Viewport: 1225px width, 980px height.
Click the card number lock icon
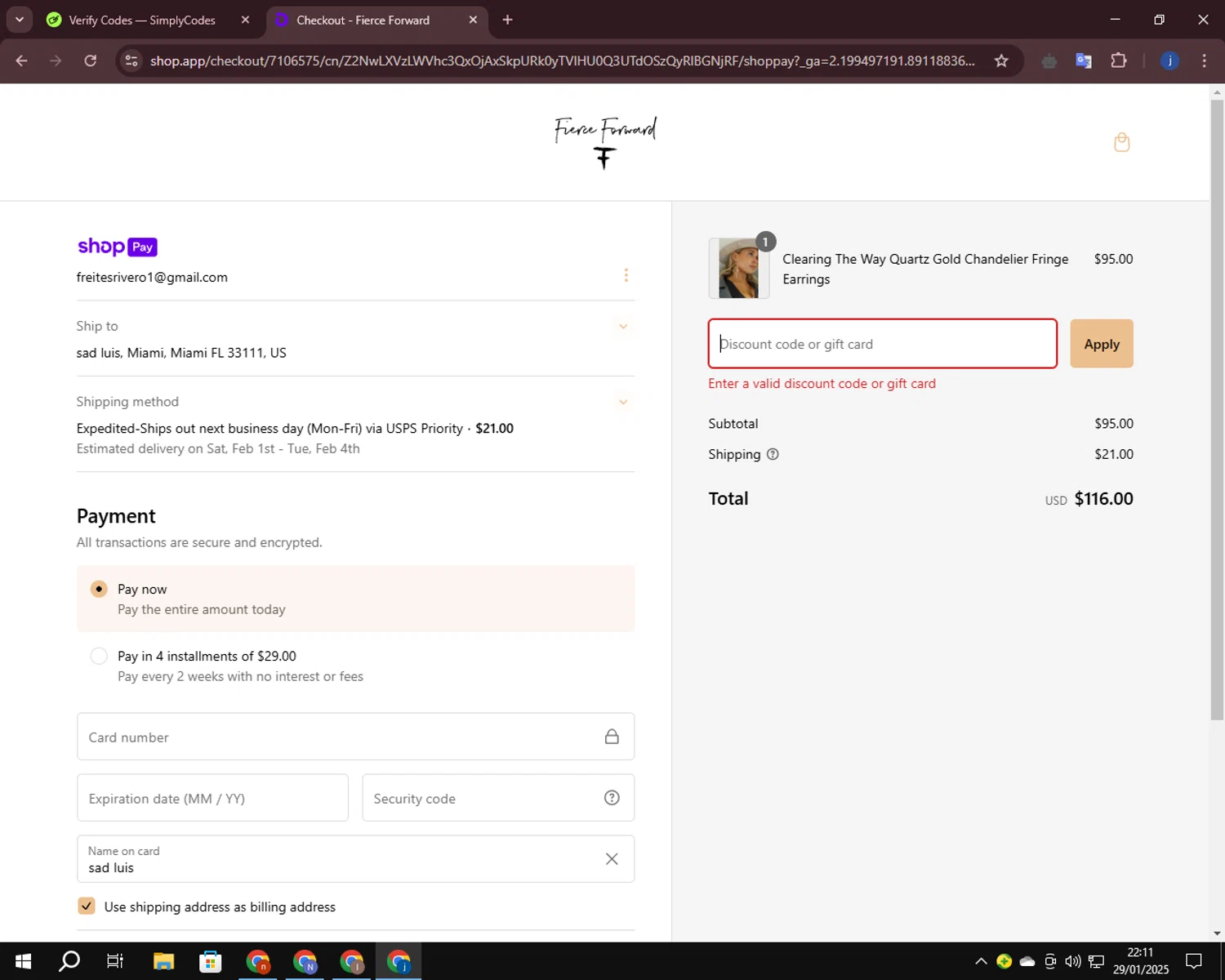click(x=612, y=737)
